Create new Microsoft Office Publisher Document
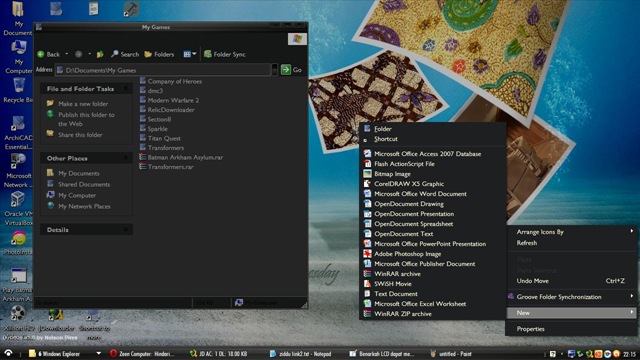 (433, 264)
